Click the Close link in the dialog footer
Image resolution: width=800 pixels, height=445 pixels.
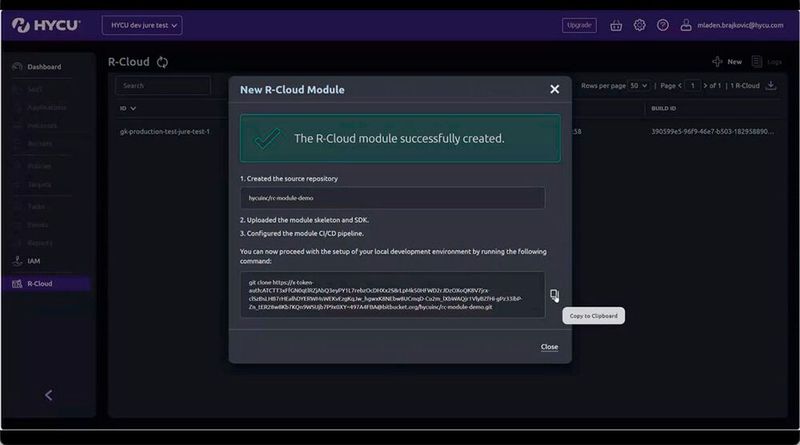point(549,347)
